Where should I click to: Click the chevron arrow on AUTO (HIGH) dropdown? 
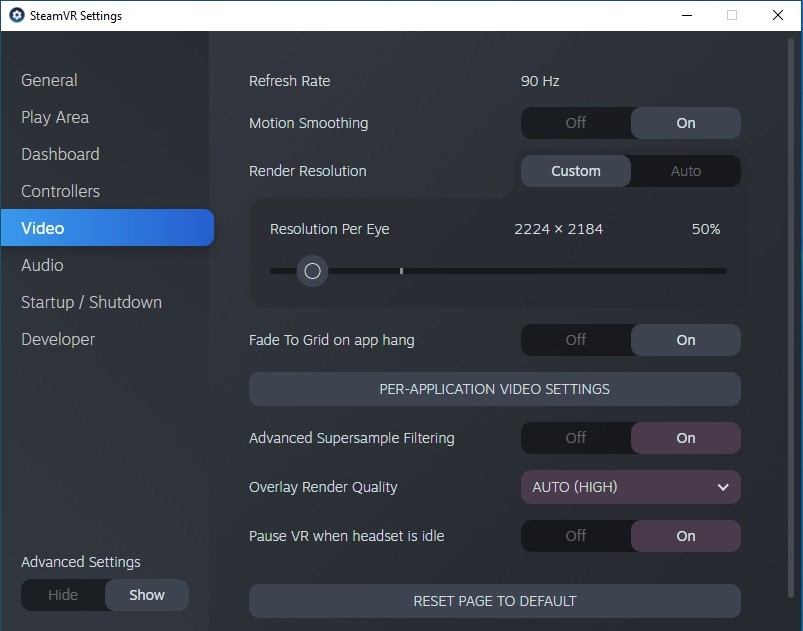click(723, 487)
